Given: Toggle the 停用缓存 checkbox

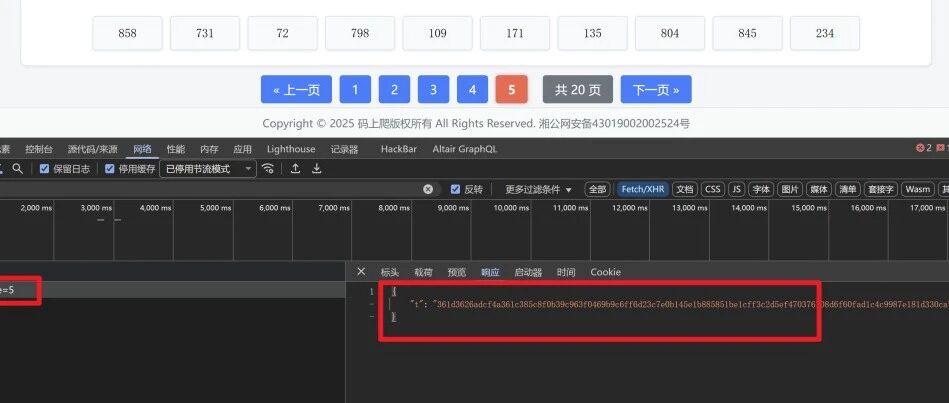Looking at the screenshot, I should tap(110, 169).
